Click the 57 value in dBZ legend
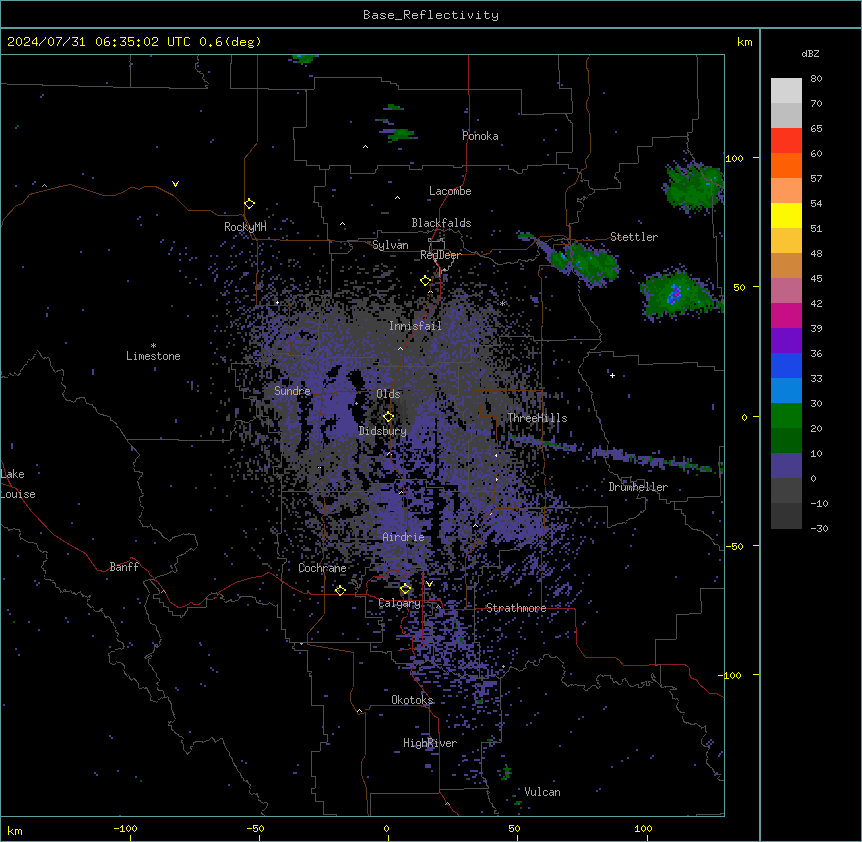Viewport: 862px width, 842px height. coord(816,179)
